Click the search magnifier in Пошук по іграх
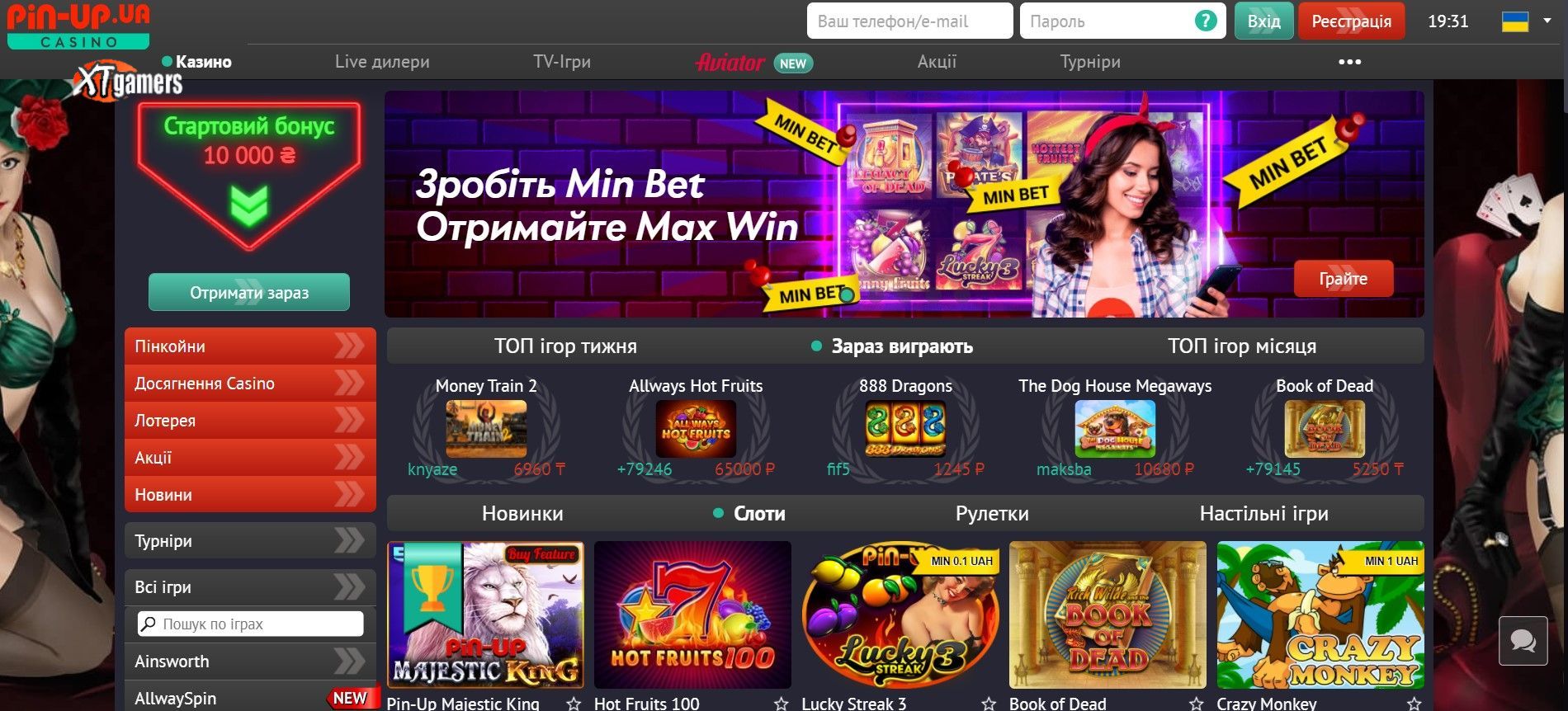This screenshot has height=711, width=1568. [x=149, y=624]
